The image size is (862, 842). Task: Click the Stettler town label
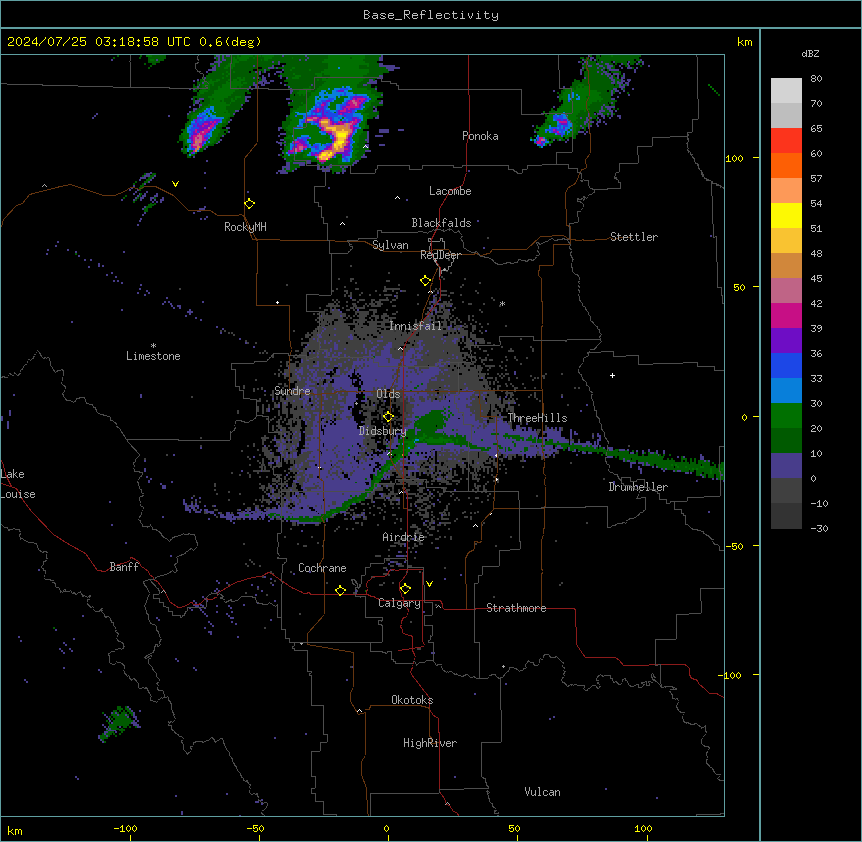[634, 237]
